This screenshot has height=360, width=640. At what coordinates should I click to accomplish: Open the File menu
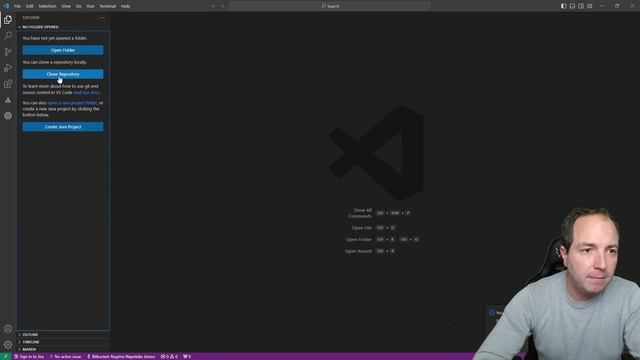point(17,6)
